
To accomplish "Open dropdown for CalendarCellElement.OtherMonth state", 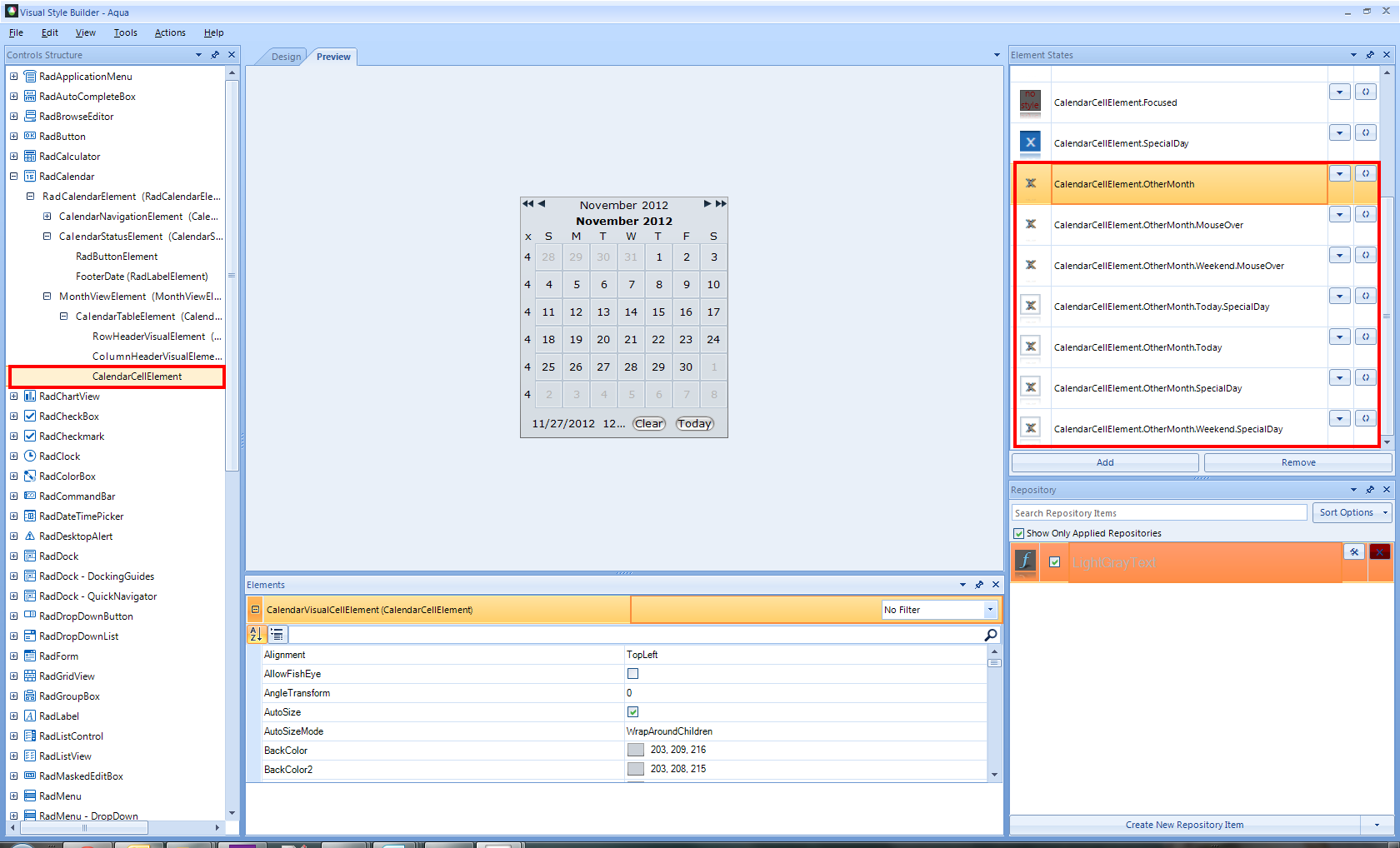I will (x=1339, y=173).
